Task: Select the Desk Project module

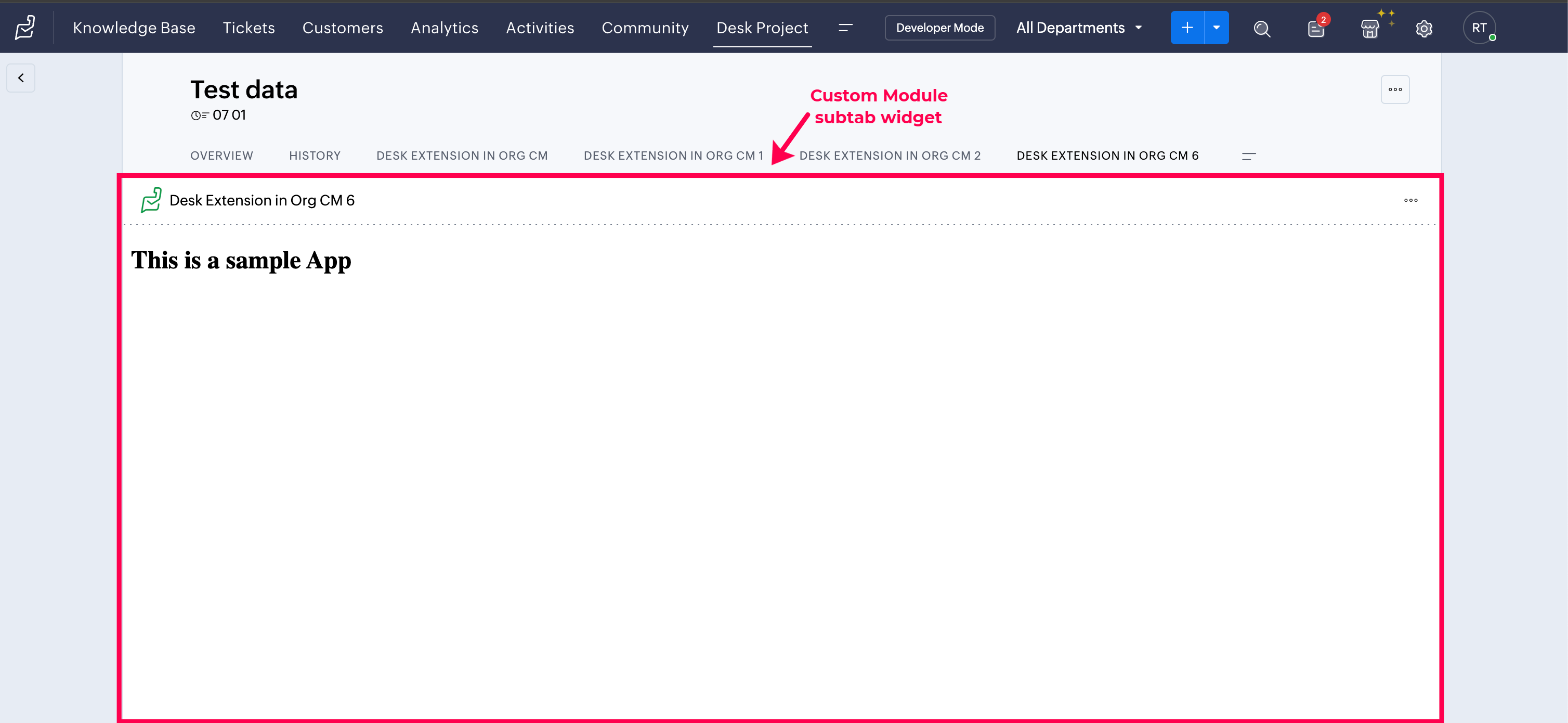Action: point(762,28)
